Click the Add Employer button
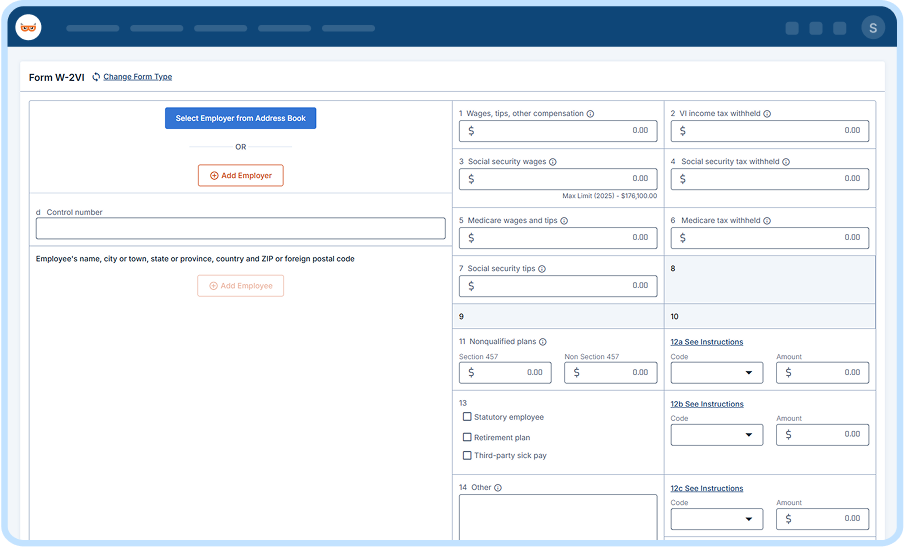Screen dimensions: 904x547 coord(240,175)
